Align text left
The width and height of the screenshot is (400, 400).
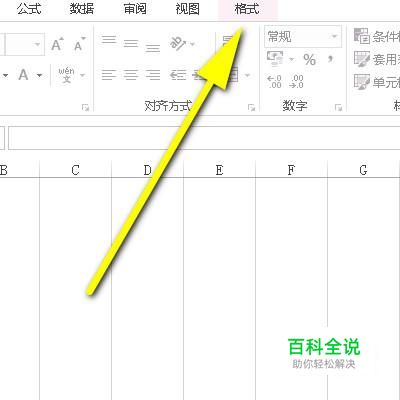tap(109, 75)
